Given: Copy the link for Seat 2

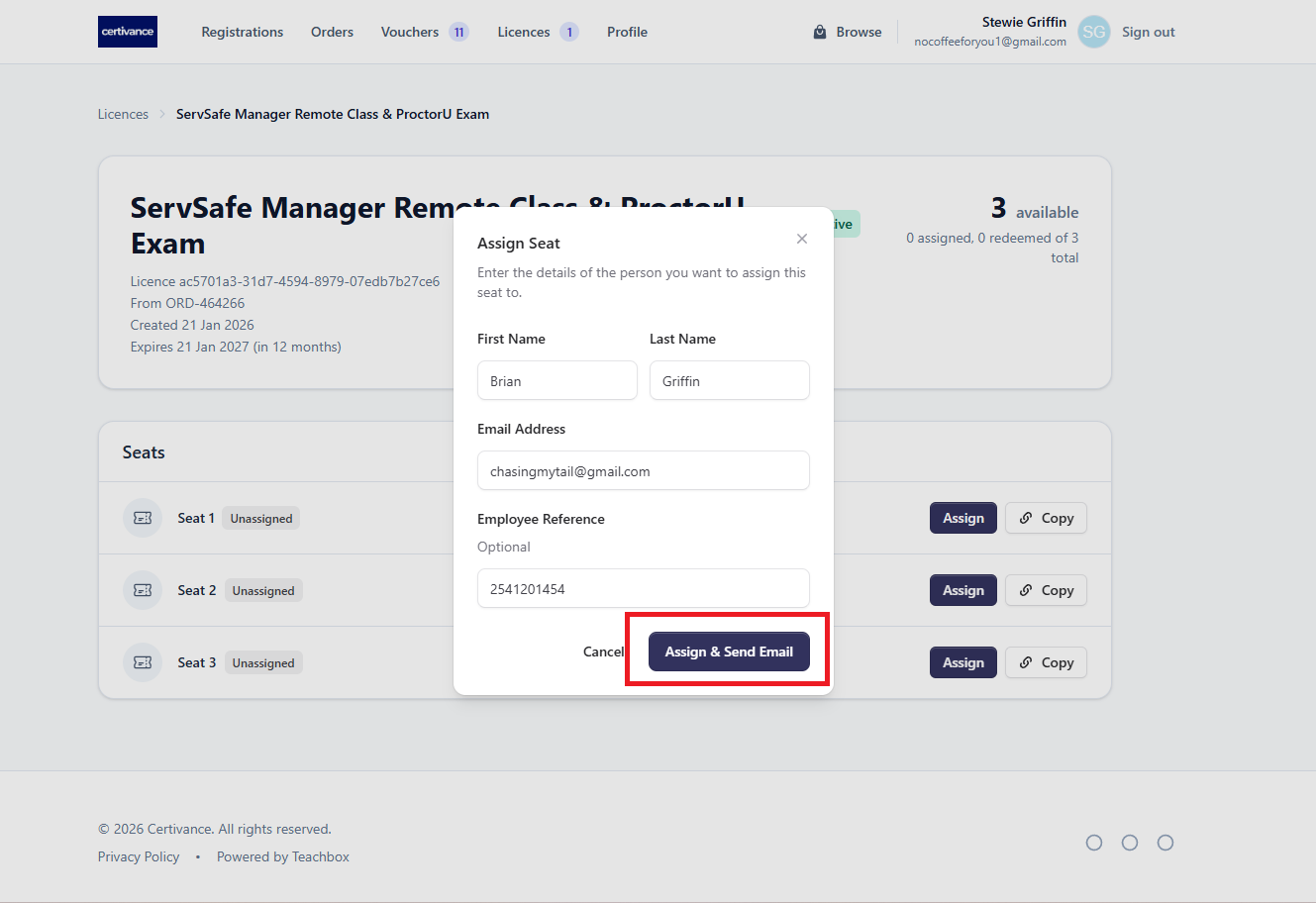Looking at the screenshot, I should point(1046,590).
